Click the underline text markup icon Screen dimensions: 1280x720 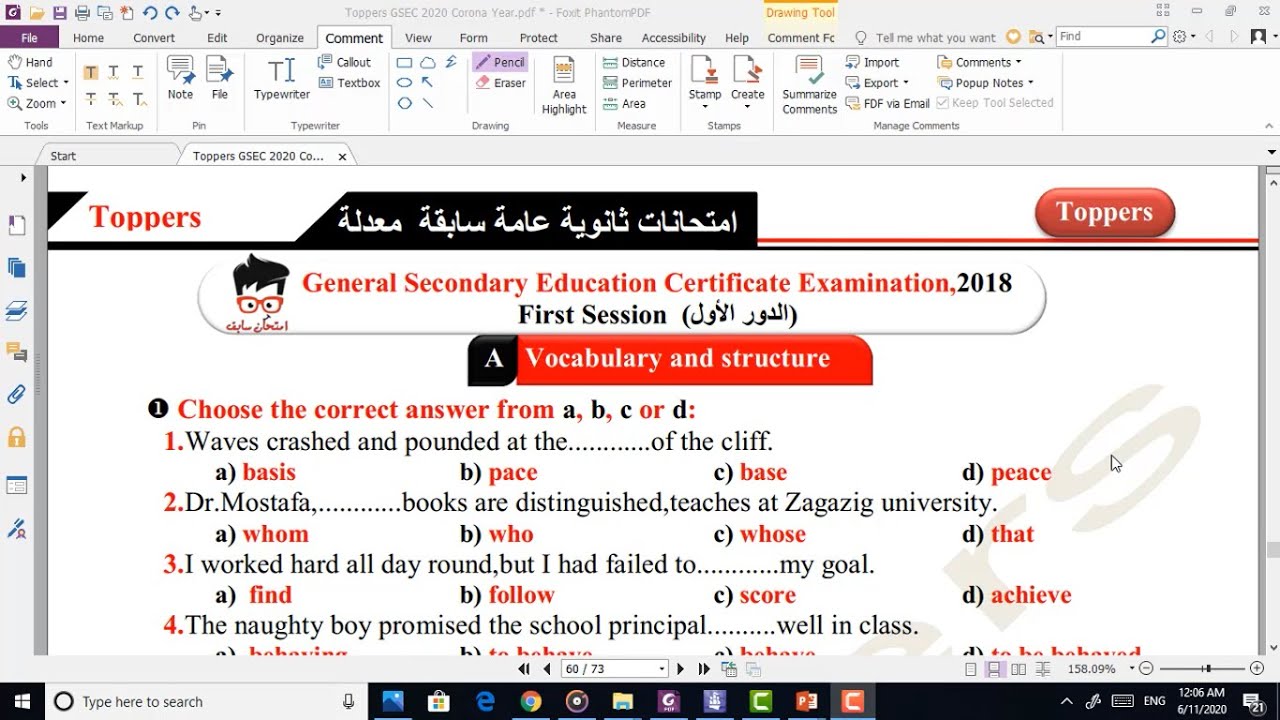pyautogui.click(x=138, y=72)
